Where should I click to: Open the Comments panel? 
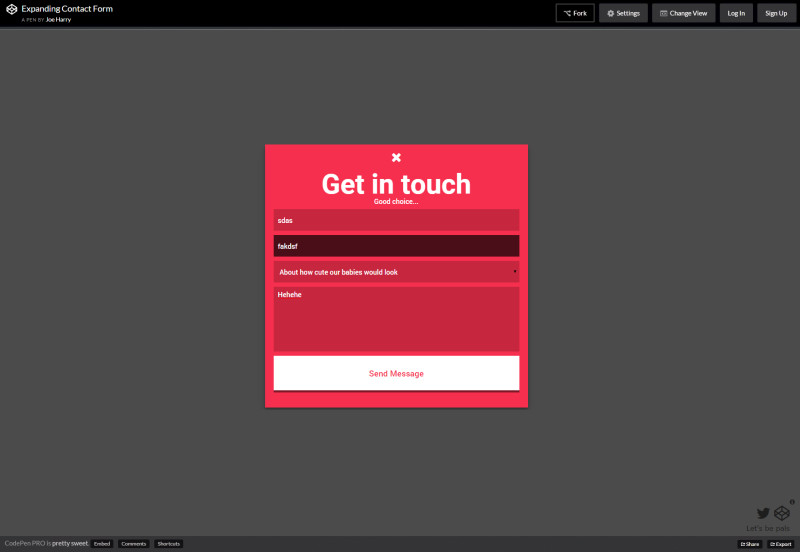coord(133,544)
